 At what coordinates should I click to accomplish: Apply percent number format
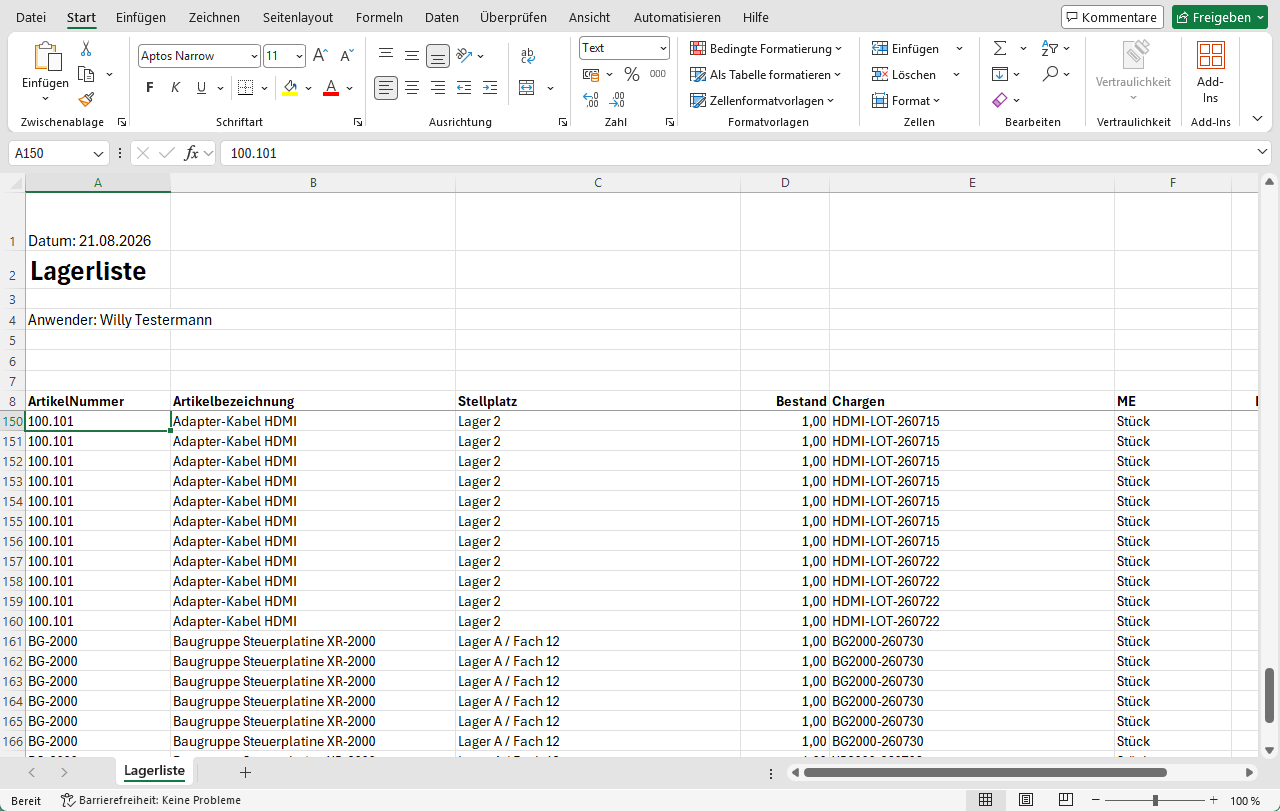631,74
